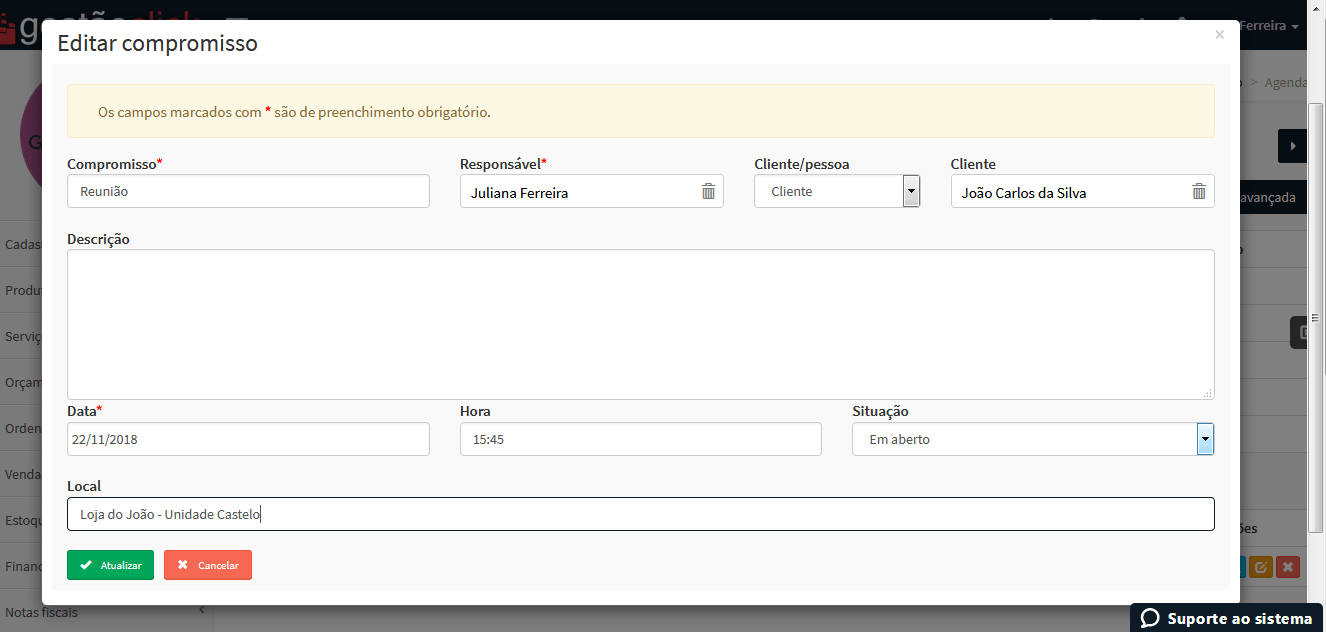Open the Situação dropdown showing Em aberto

[x=1205, y=439]
